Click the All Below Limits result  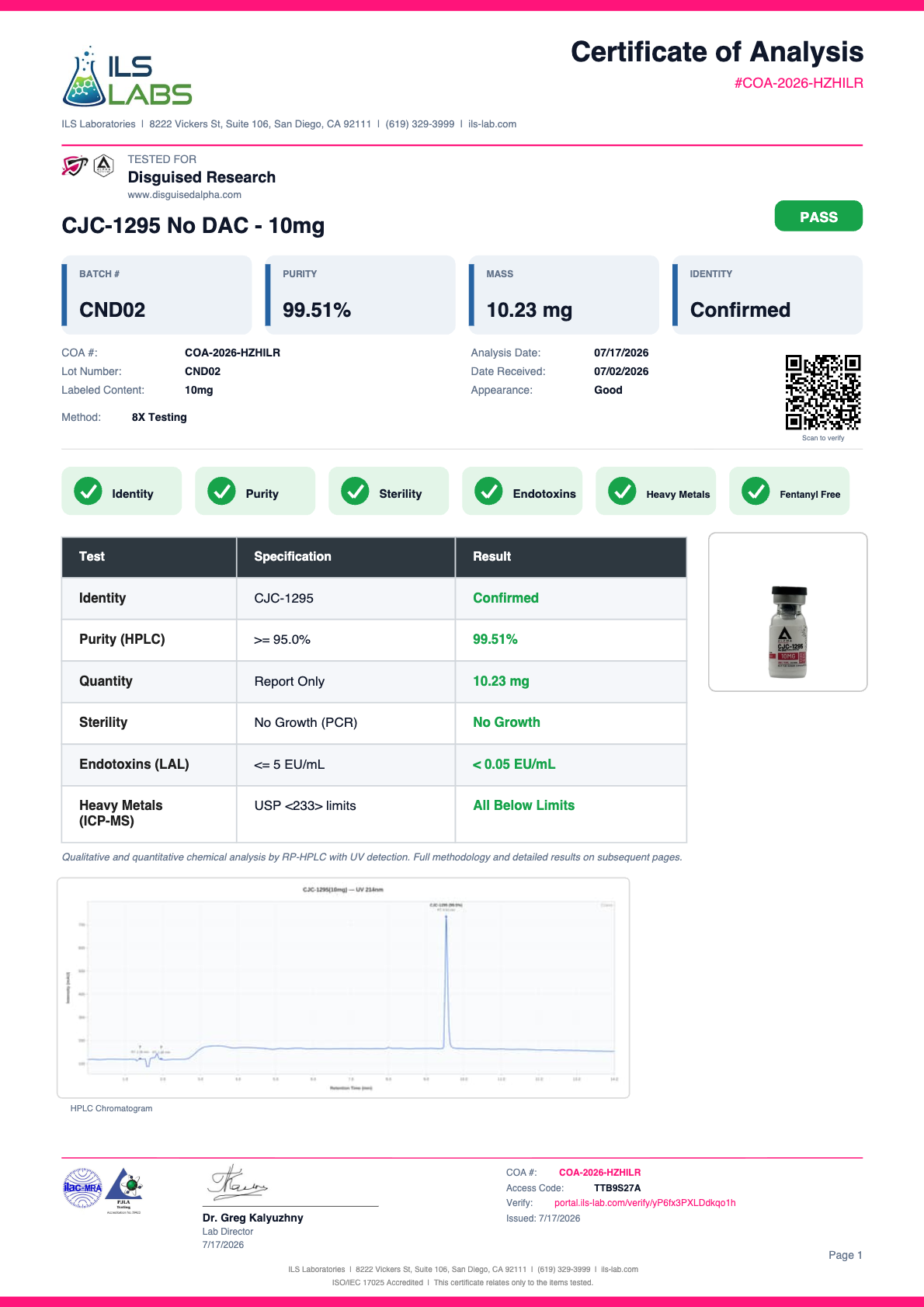tap(524, 805)
